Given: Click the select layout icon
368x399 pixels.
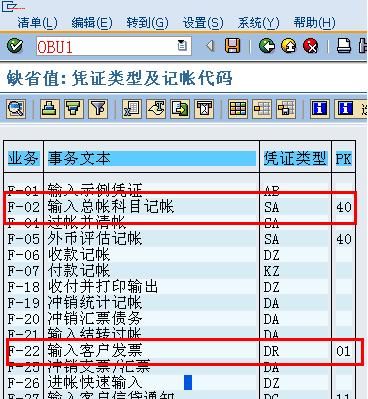Looking at the screenshot, I should tap(262, 109).
